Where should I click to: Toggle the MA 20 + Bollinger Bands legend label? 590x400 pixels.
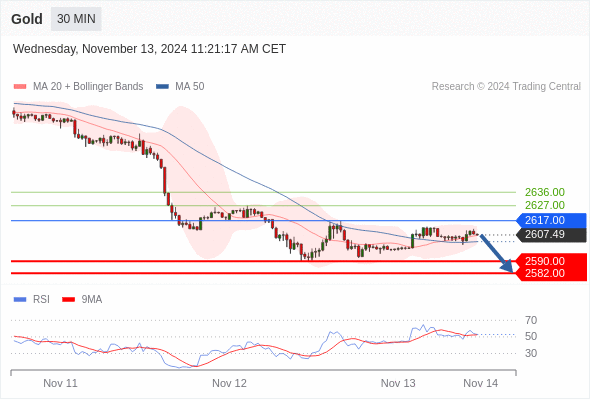88,87
